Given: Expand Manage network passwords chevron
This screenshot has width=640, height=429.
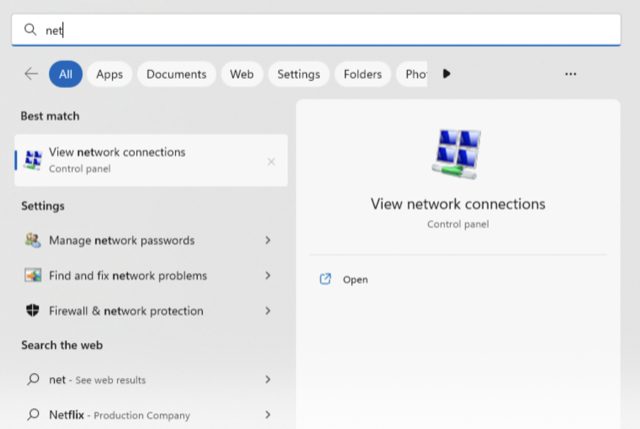Looking at the screenshot, I should point(268,241).
